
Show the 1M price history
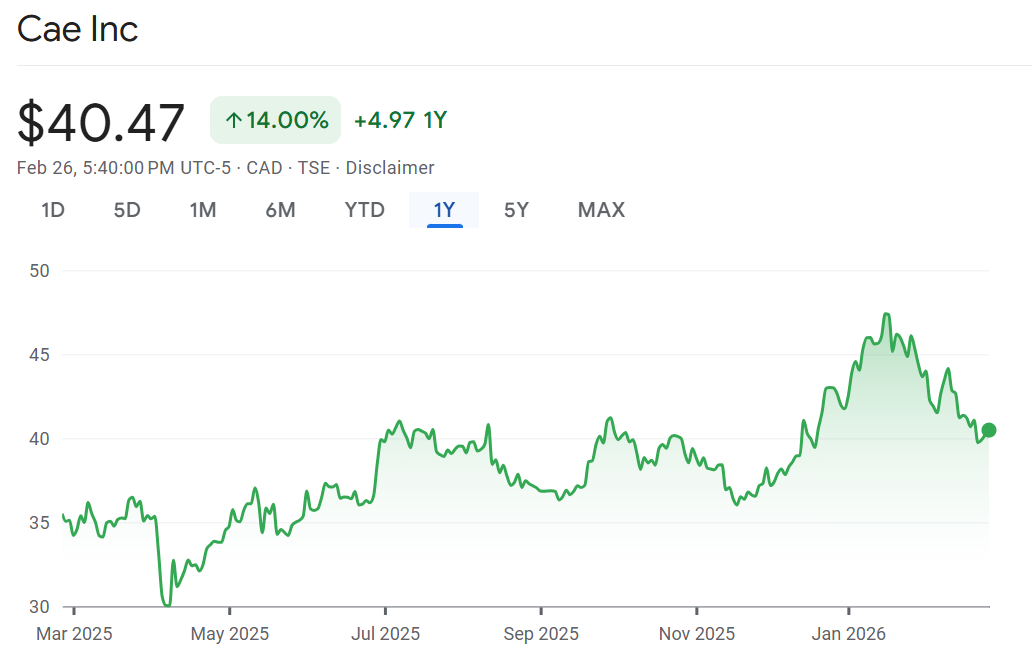203,210
